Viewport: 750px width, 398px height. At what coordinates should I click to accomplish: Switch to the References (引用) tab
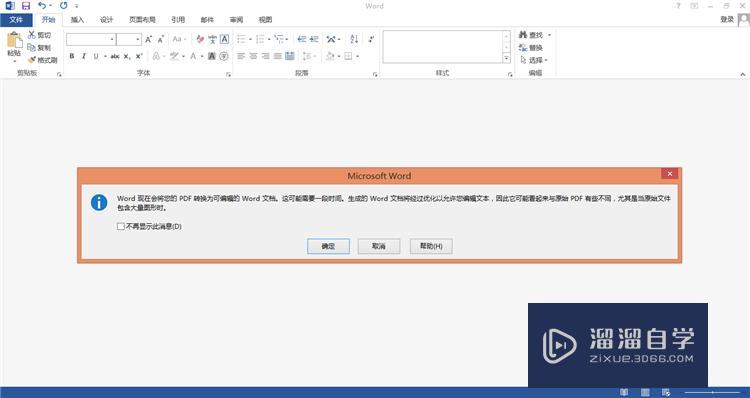[178, 20]
